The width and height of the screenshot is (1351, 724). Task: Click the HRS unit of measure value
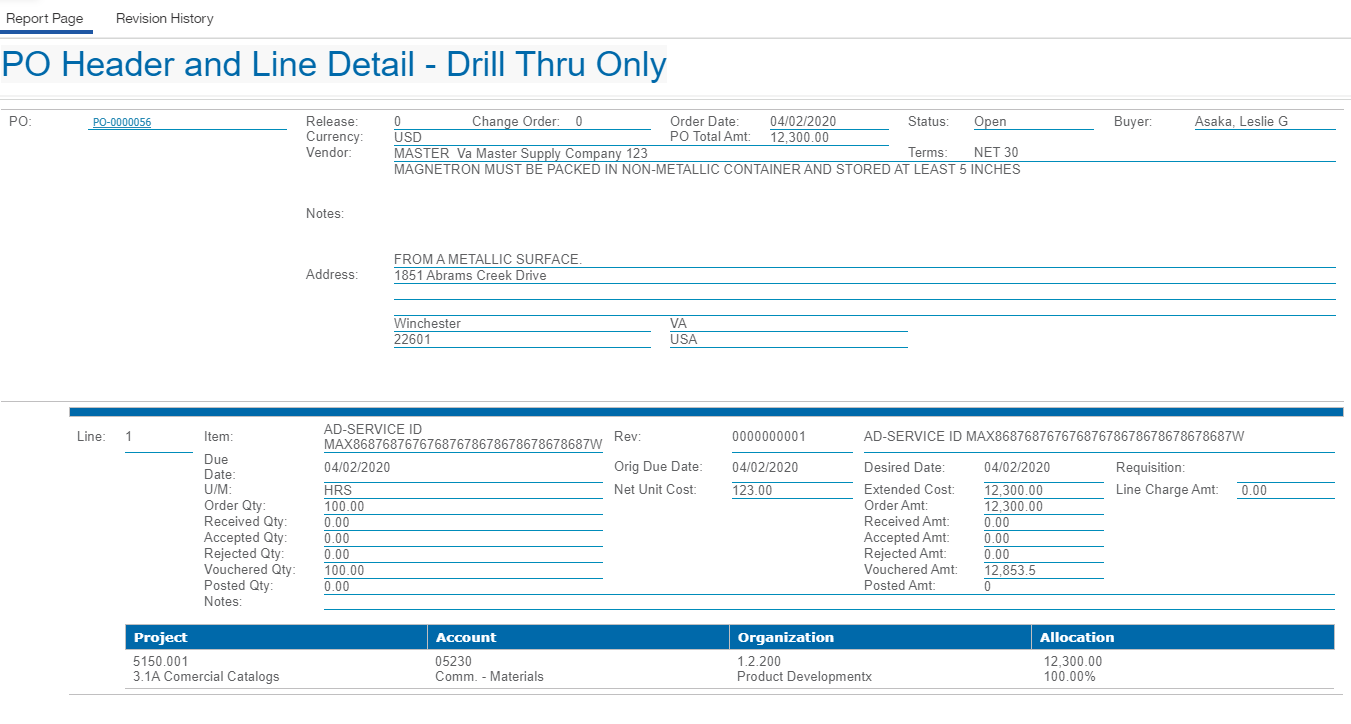pos(338,491)
